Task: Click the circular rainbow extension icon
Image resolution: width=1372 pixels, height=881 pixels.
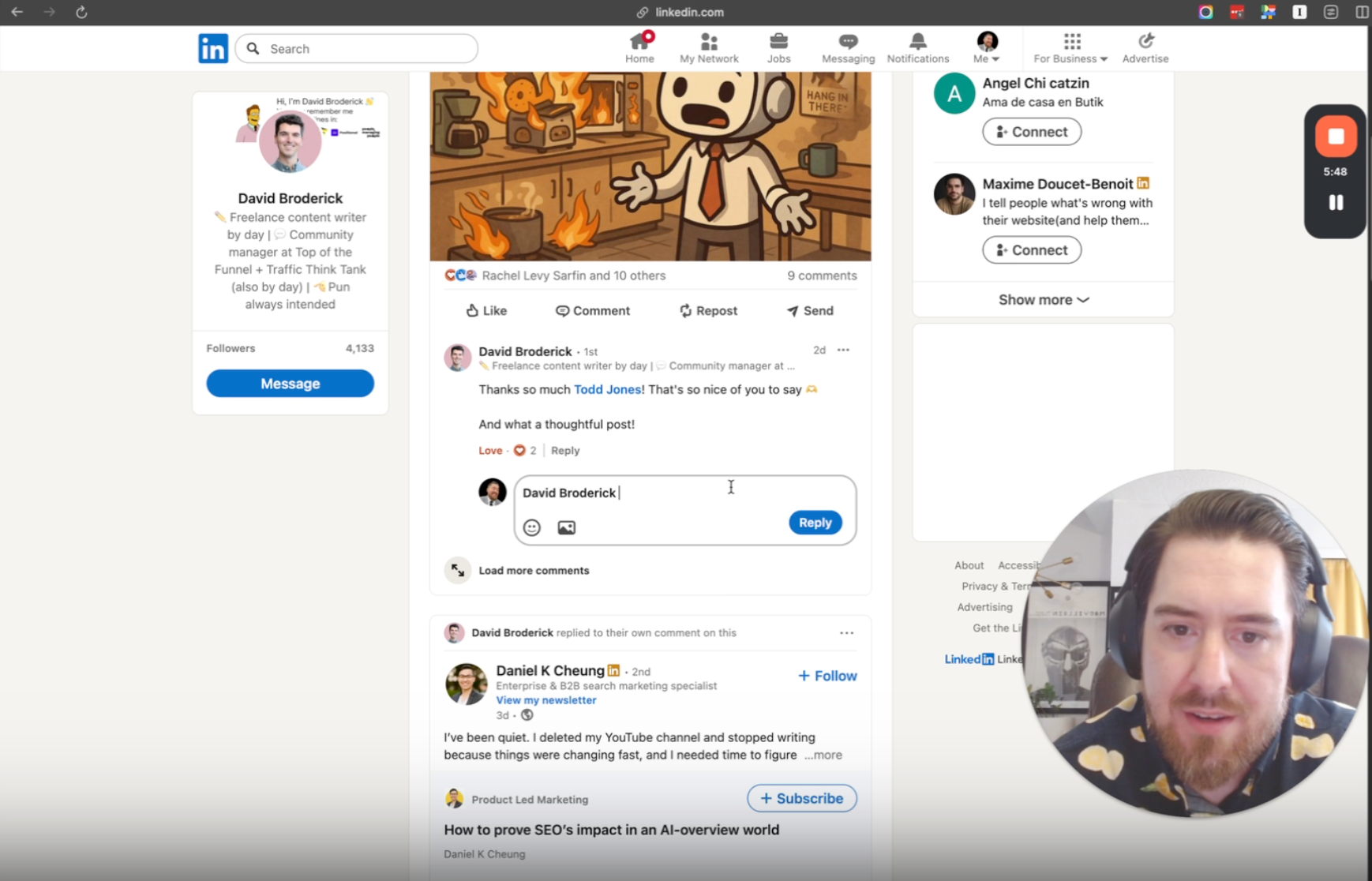Action: tap(1205, 12)
